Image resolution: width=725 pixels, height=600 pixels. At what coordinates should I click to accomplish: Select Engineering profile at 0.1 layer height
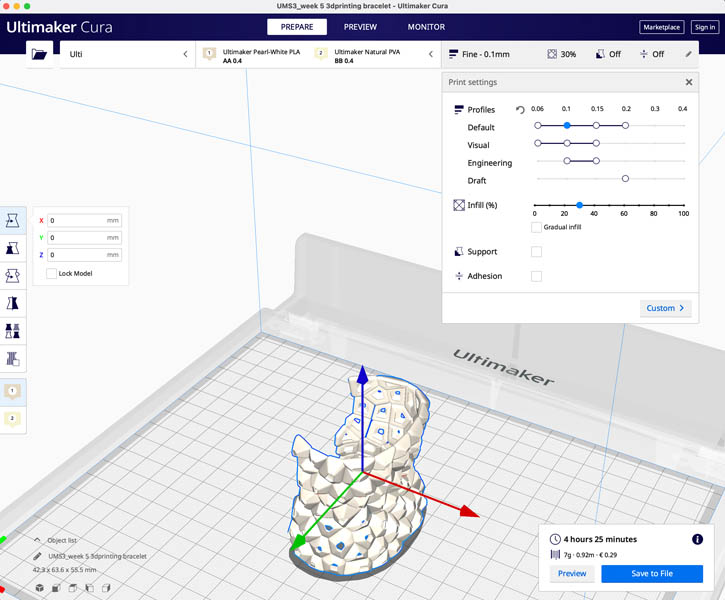coord(567,161)
